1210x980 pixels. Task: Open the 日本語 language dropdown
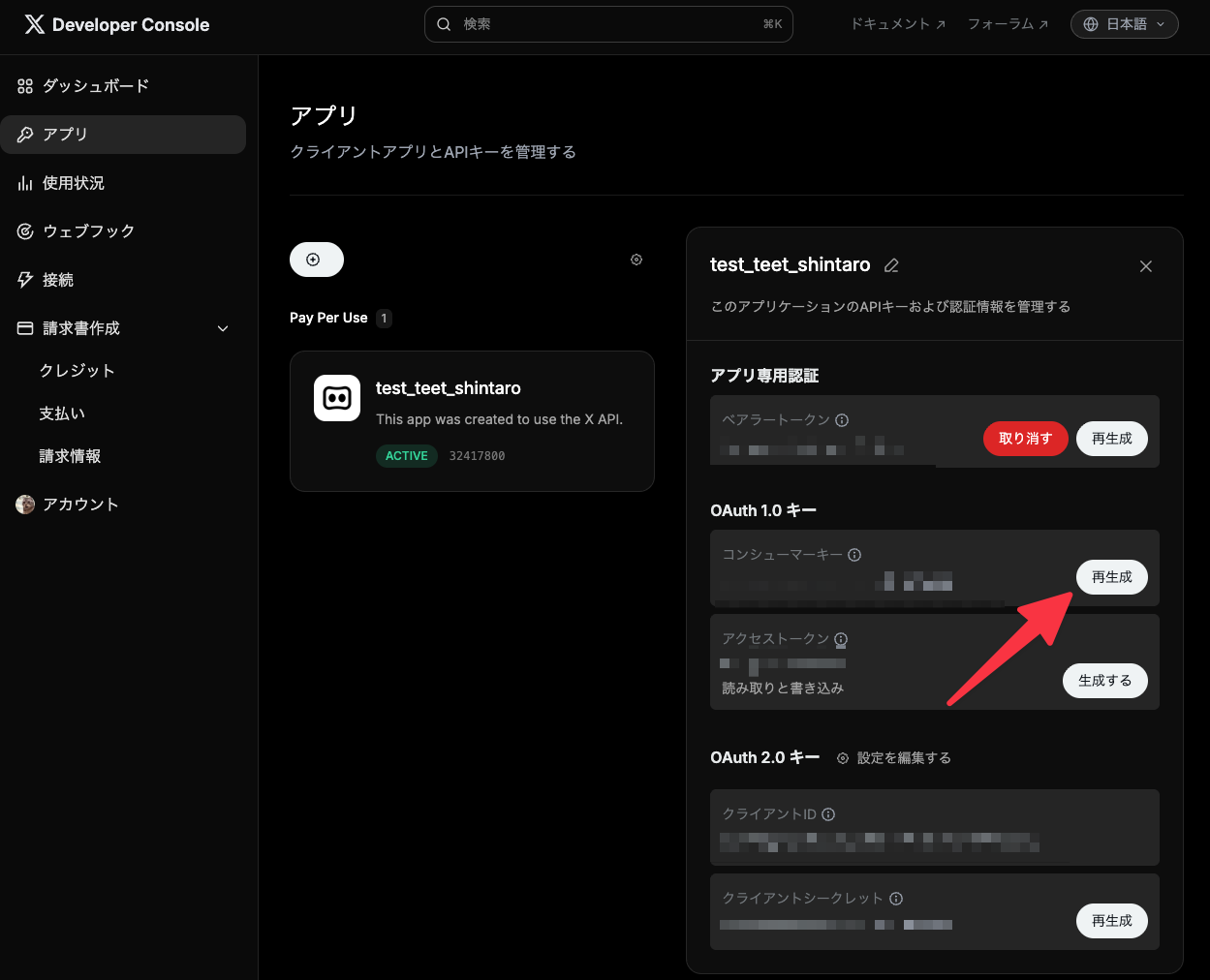click(x=1124, y=24)
